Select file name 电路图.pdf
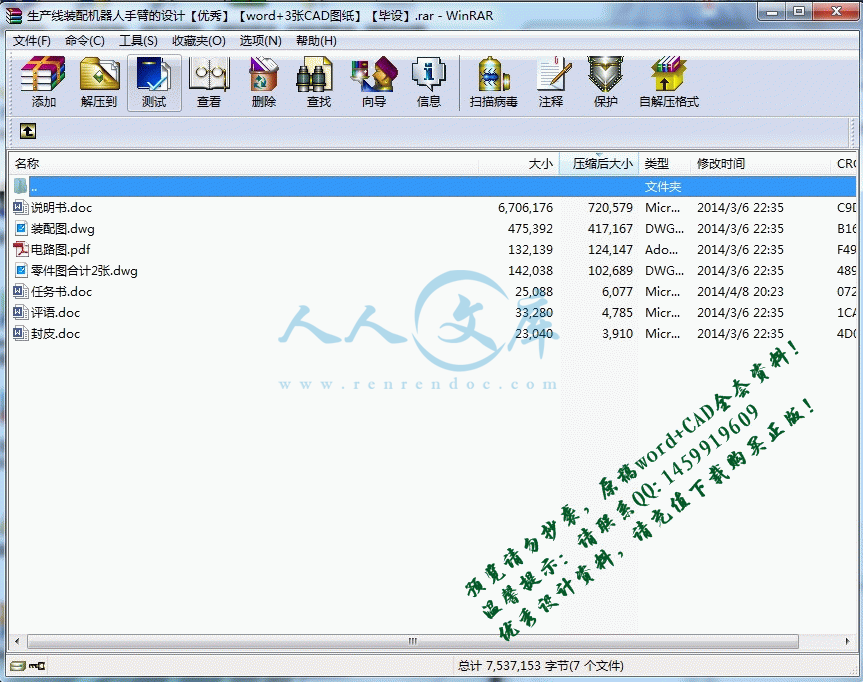 pos(61,249)
